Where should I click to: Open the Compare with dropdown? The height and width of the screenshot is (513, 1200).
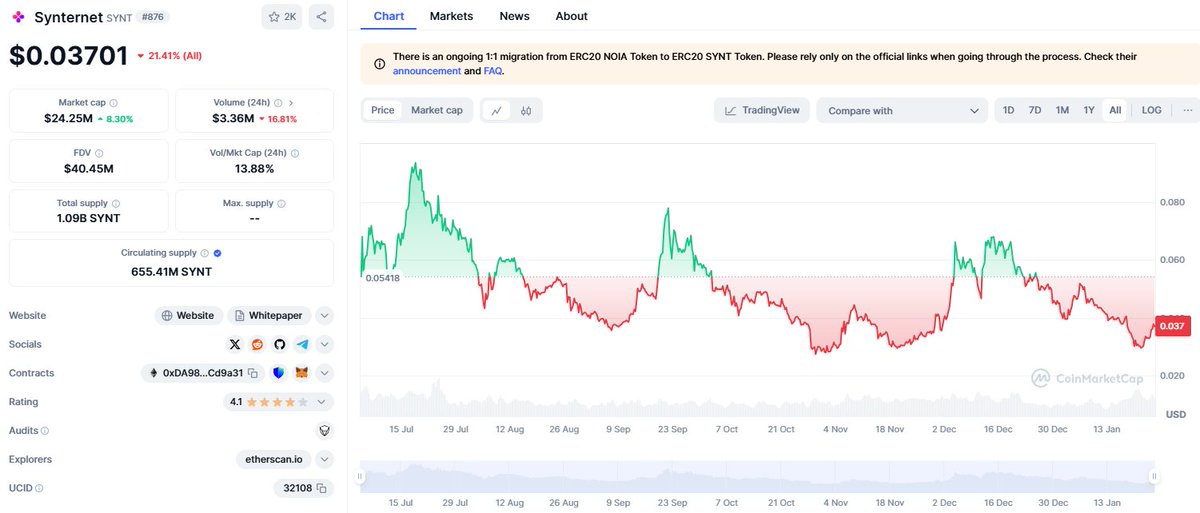pos(902,110)
